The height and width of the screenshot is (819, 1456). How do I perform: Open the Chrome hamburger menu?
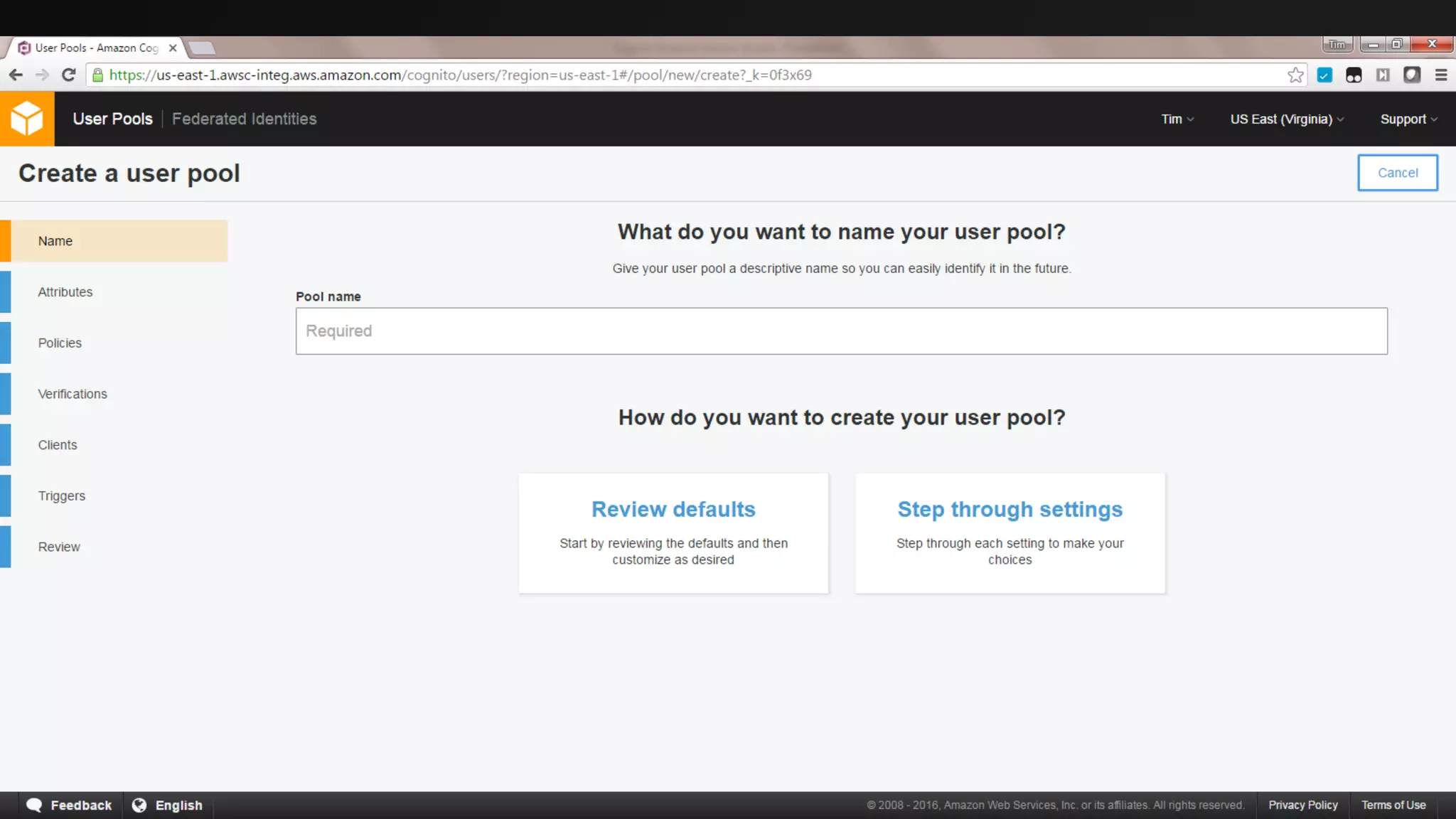(1441, 75)
